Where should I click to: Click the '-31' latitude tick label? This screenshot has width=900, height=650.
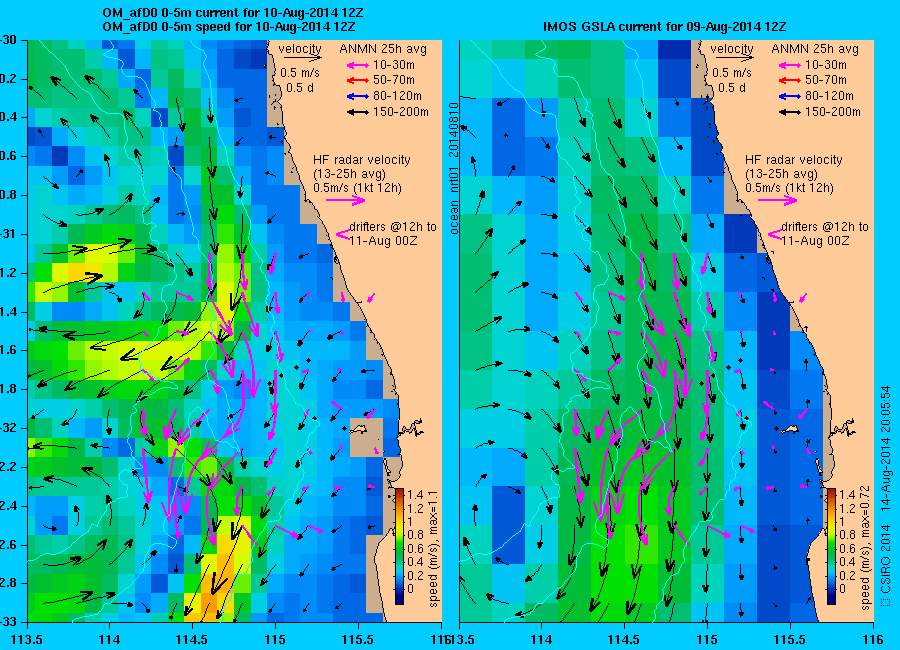pyautogui.click(x=7, y=234)
